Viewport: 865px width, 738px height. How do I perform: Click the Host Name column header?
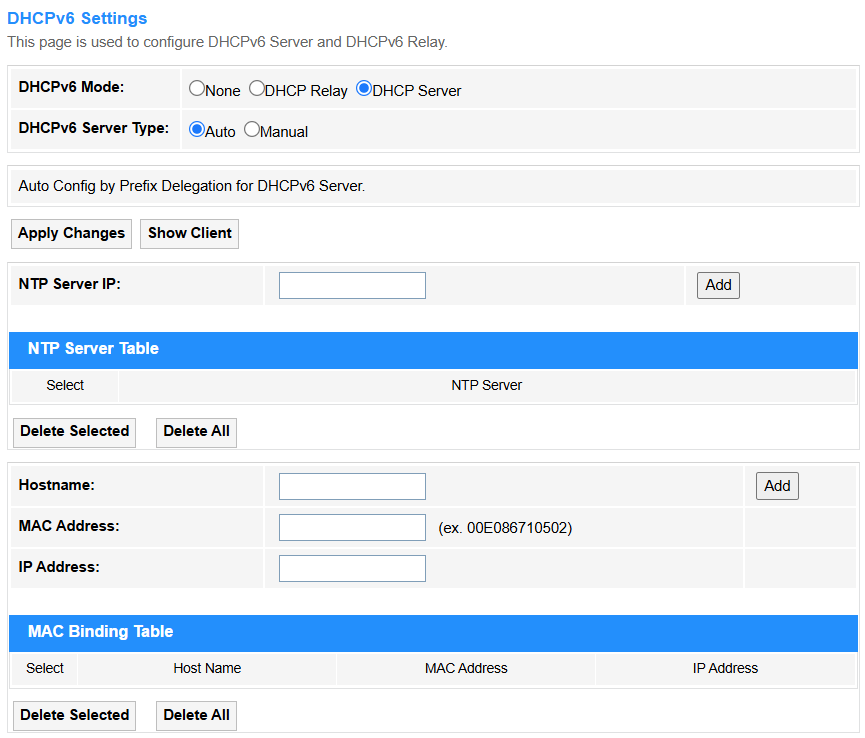(207, 669)
